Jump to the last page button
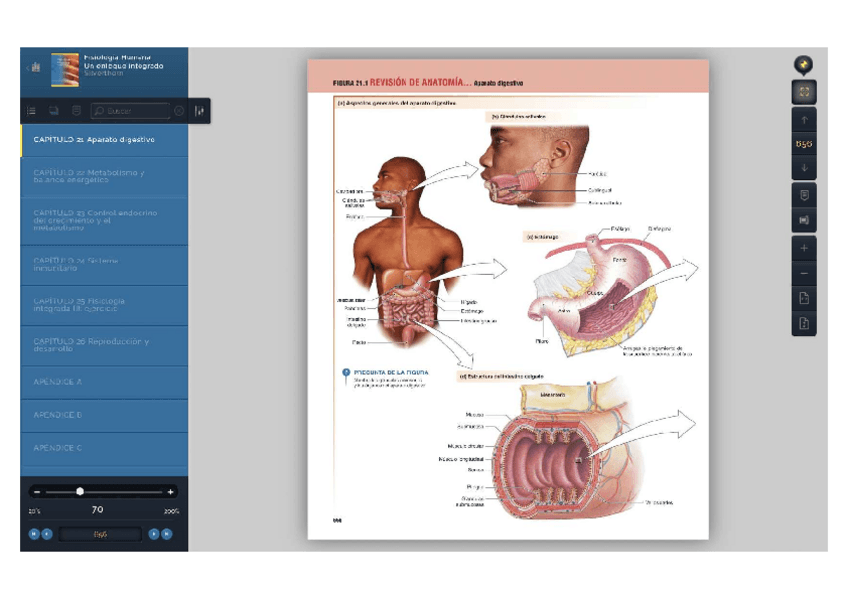Viewport: 848px width, 599px height. point(167,534)
